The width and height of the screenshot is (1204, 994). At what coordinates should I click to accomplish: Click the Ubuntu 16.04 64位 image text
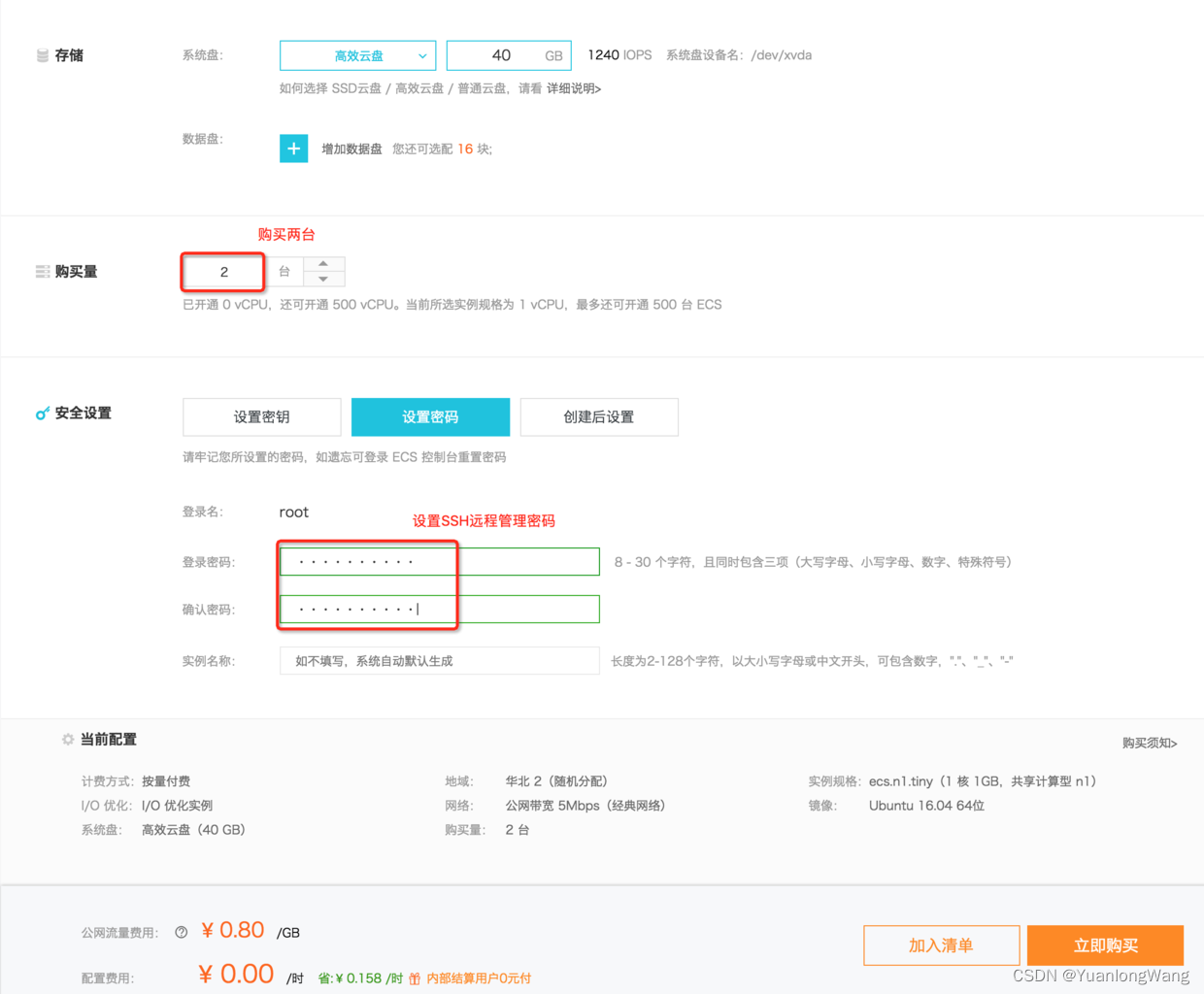pos(927,806)
